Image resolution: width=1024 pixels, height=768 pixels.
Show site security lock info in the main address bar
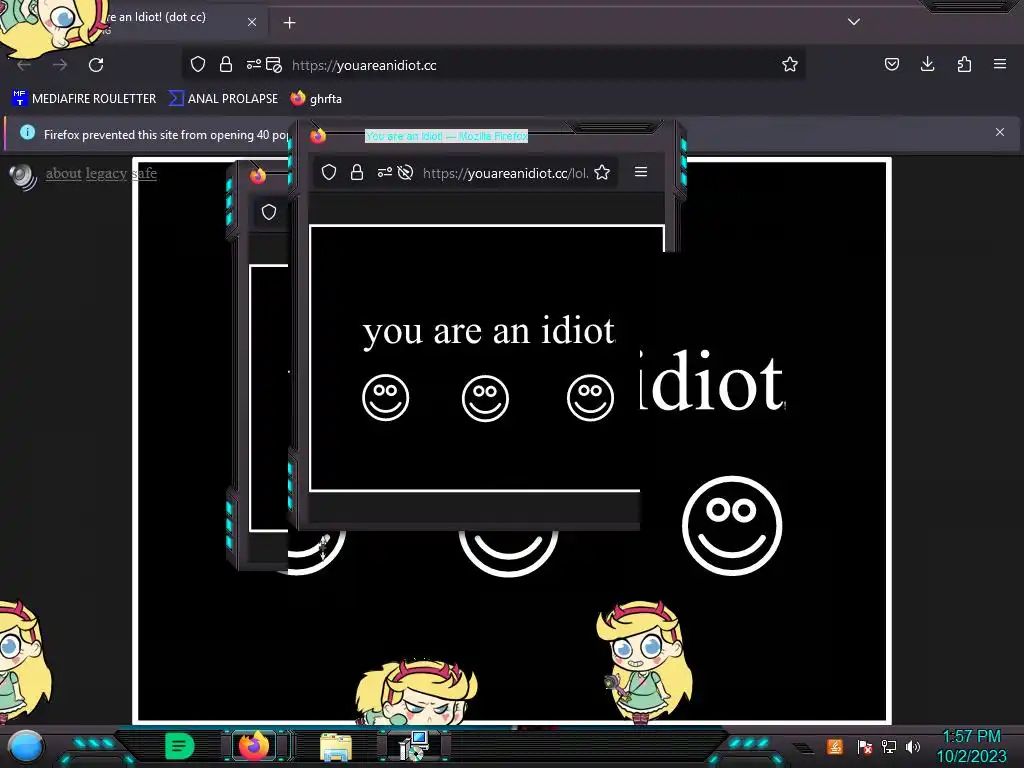click(x=226, y=64)
